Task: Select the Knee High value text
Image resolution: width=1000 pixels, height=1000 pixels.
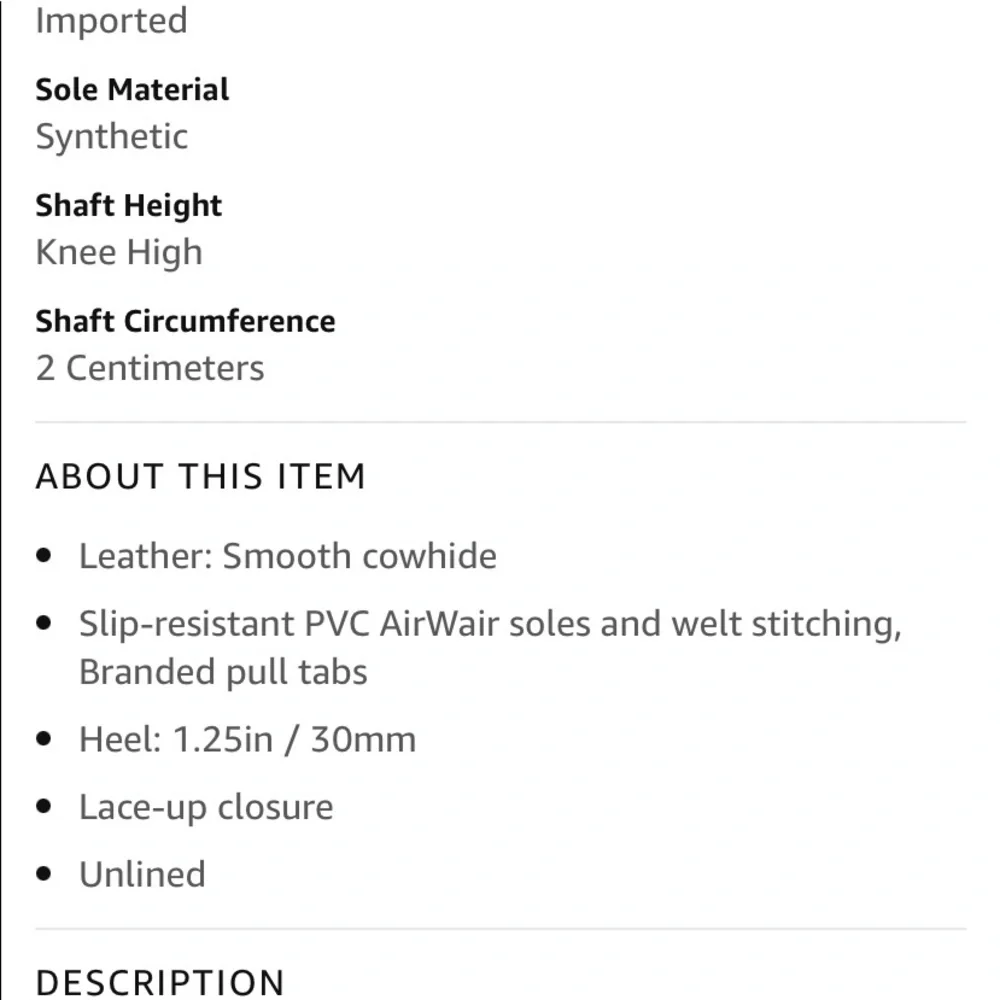Action: coord(119,253)
